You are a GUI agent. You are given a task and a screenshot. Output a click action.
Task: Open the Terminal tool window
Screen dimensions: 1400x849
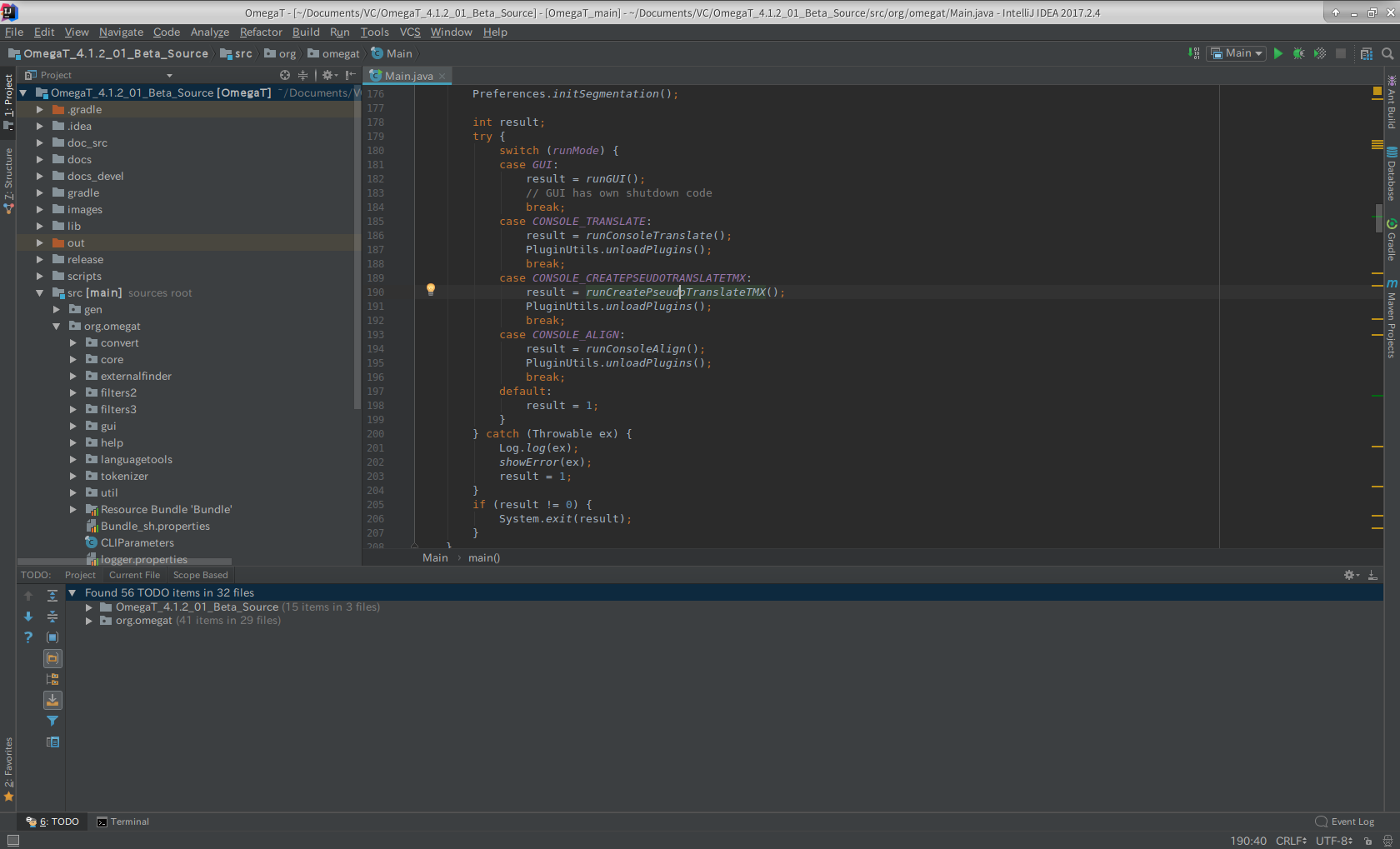[122, 822]
